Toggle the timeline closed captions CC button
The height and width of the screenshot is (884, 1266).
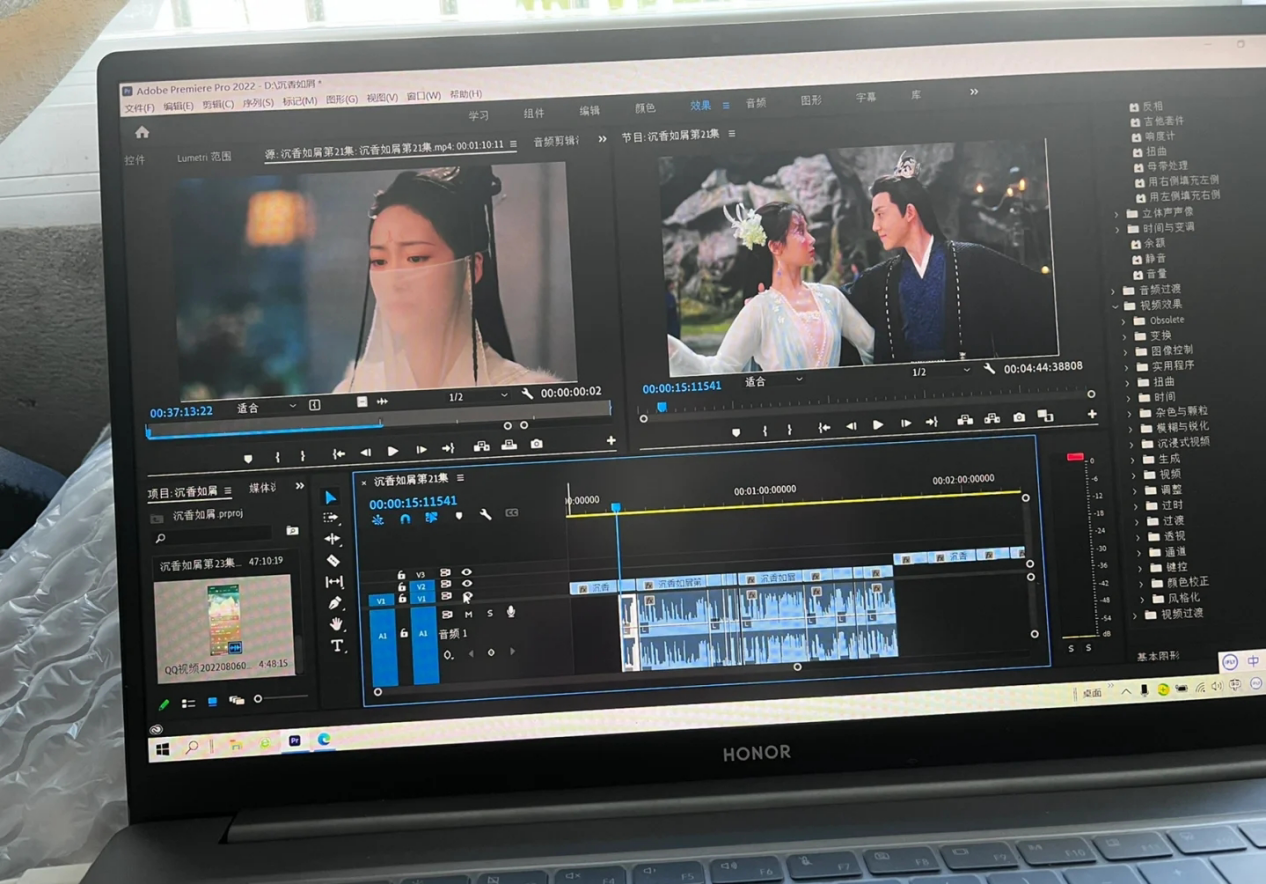[511, 513]
